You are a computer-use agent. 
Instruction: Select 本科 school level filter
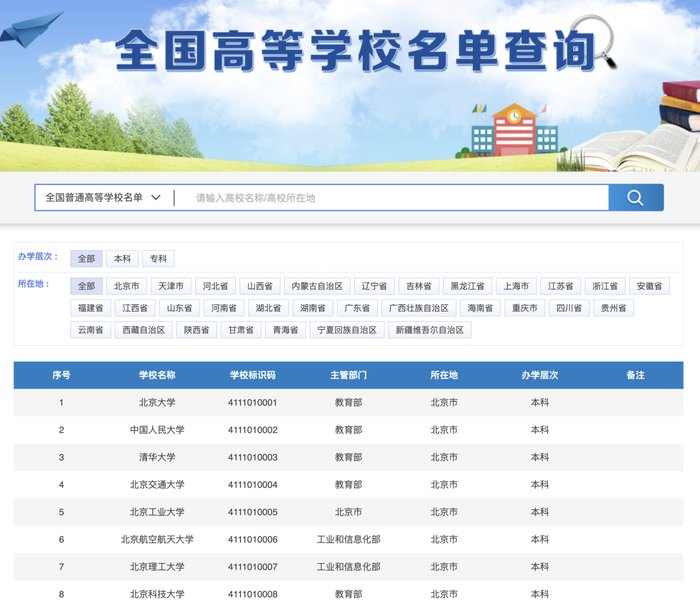(122, 259)
